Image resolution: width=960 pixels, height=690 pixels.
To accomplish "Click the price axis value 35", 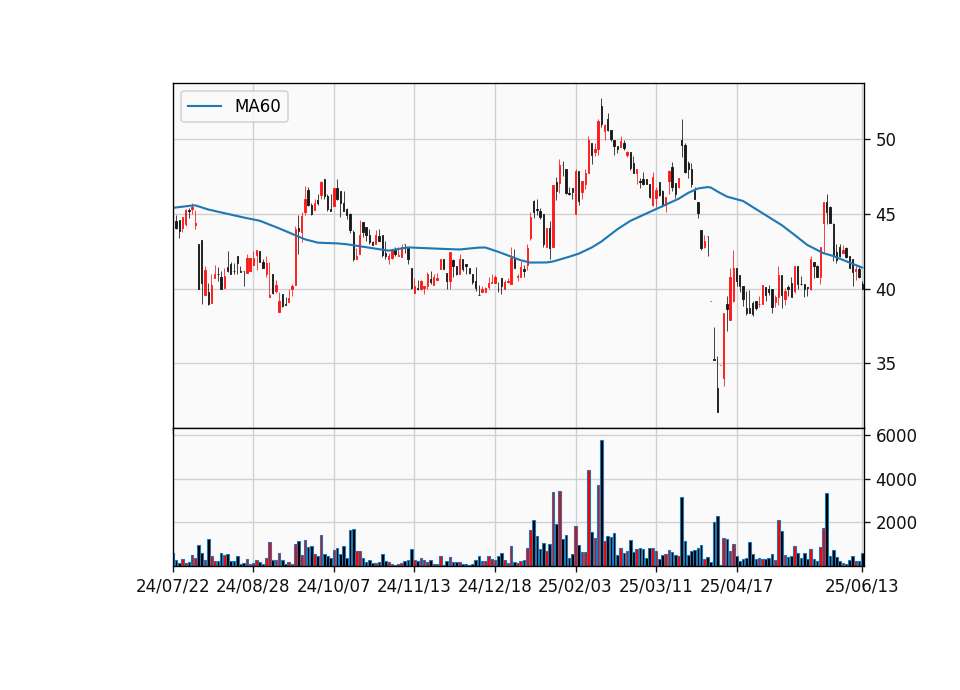I will (x=885, y=364).
